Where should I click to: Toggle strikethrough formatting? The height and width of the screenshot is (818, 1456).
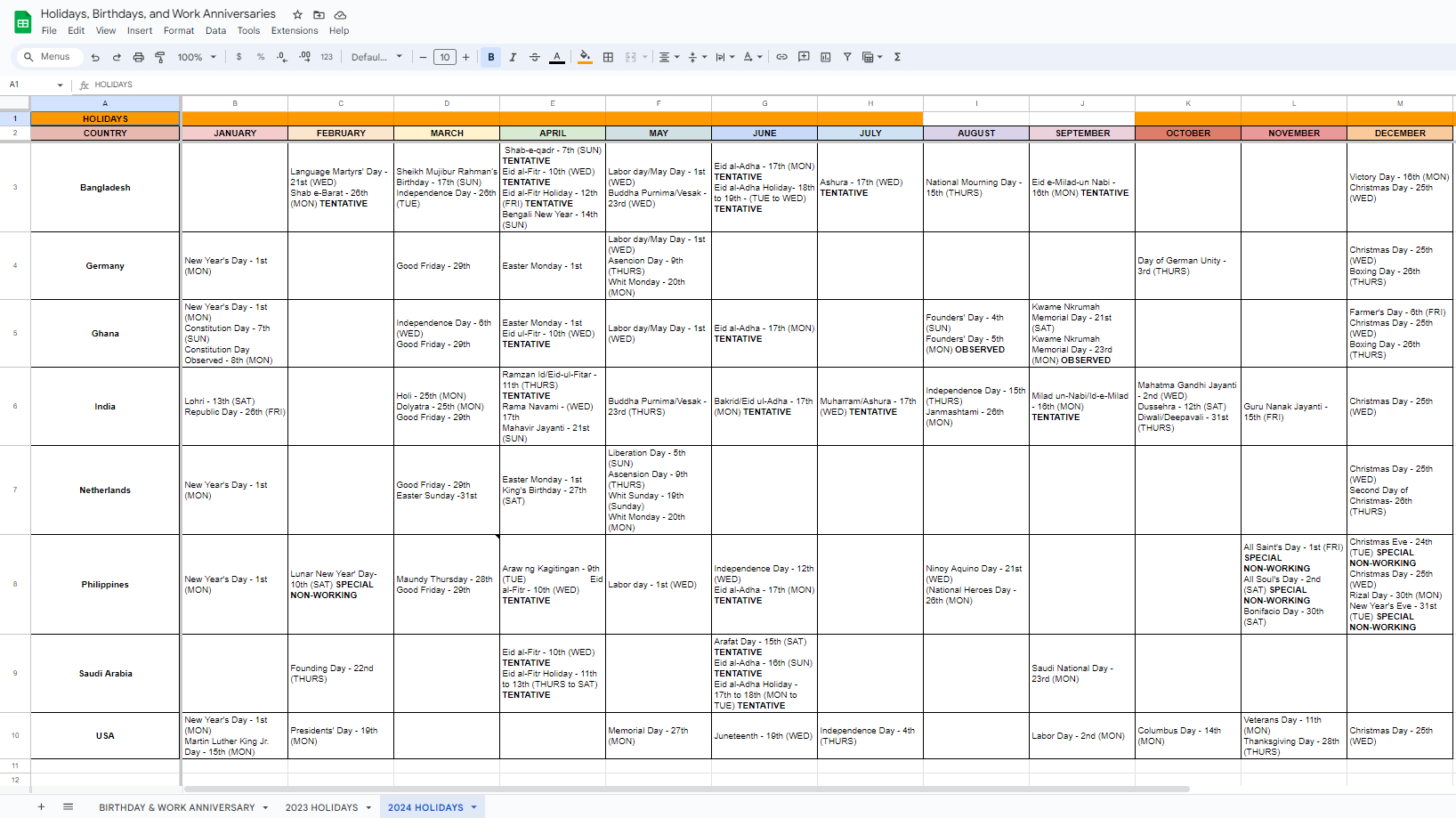click(x=535, y=57)
